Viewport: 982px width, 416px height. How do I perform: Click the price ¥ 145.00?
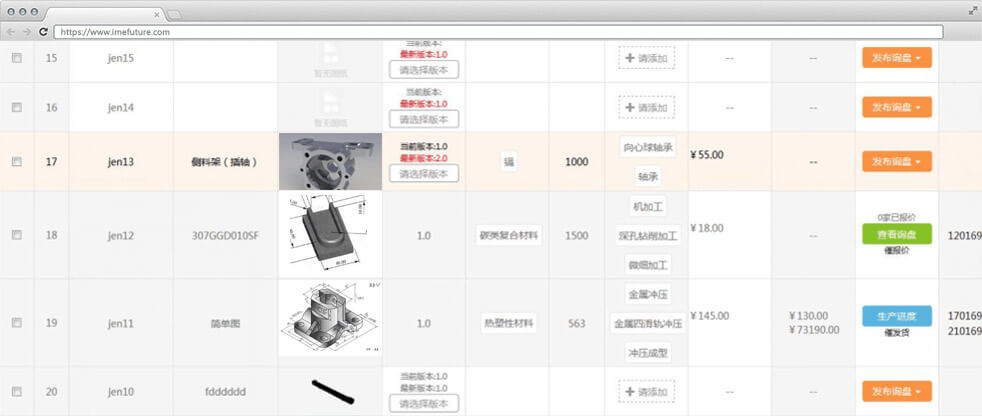tap(710, 316)
